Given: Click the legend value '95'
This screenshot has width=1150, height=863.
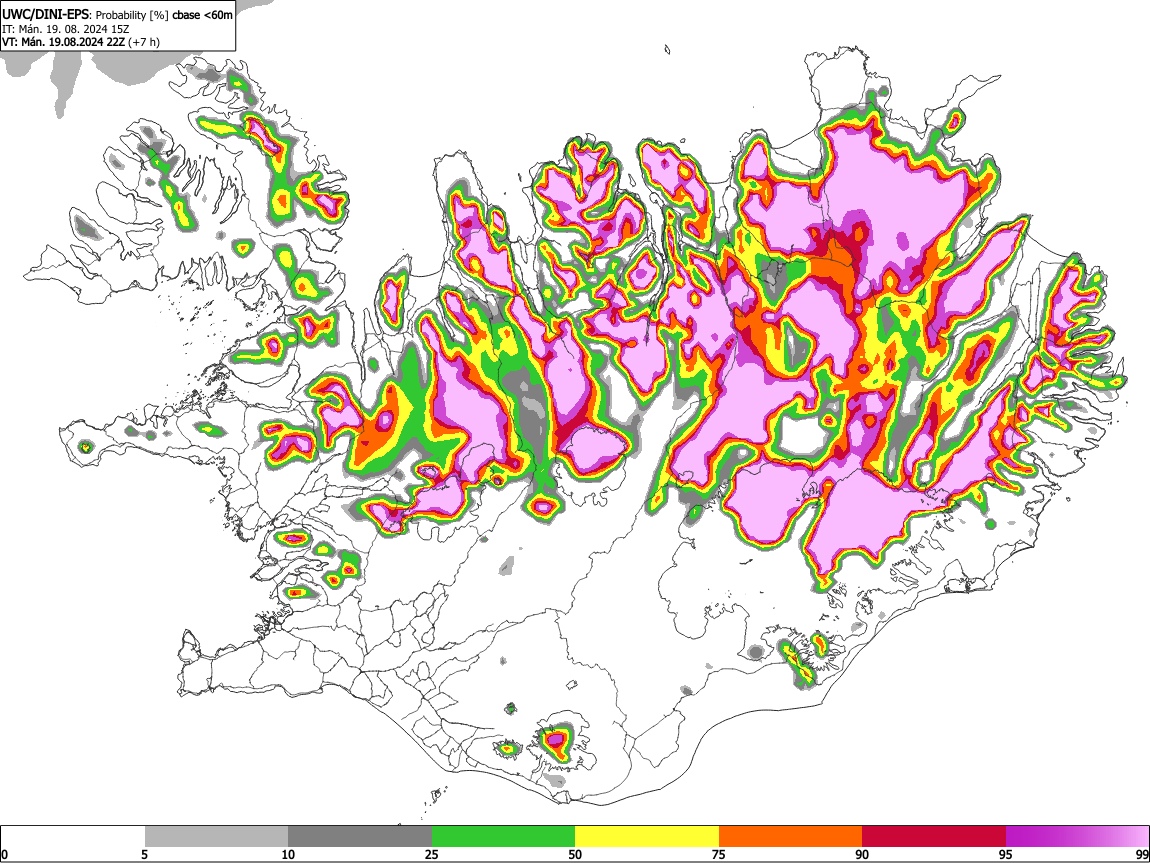Looking at the screenshot, I should click(x=1006, y=854).
